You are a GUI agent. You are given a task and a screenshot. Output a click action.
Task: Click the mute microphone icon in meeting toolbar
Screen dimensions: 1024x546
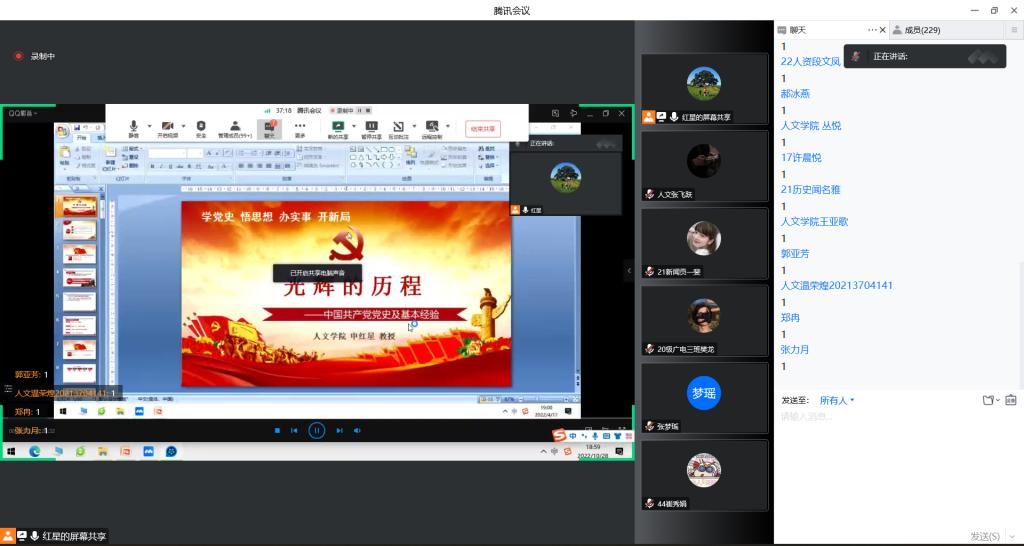pos(134,127)
